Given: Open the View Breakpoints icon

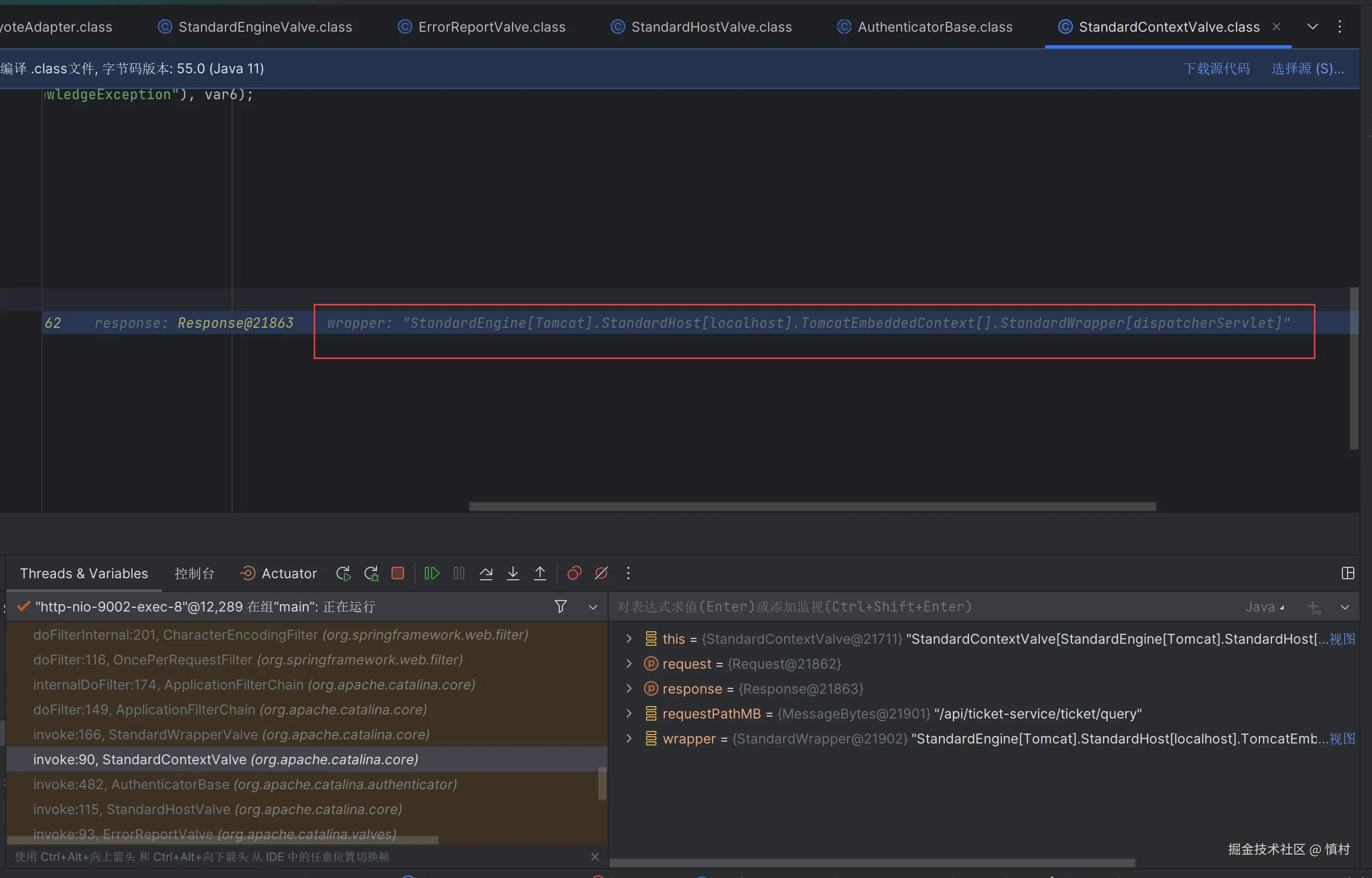Looking at the screenshot, I should click(x=574, y=573).
